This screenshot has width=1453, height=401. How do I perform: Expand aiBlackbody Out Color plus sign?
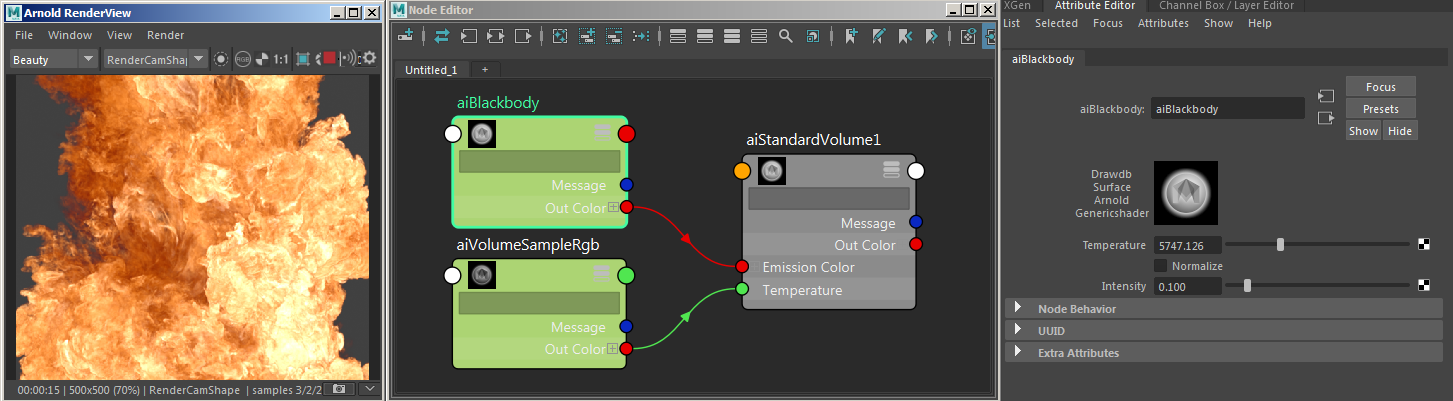613,208
